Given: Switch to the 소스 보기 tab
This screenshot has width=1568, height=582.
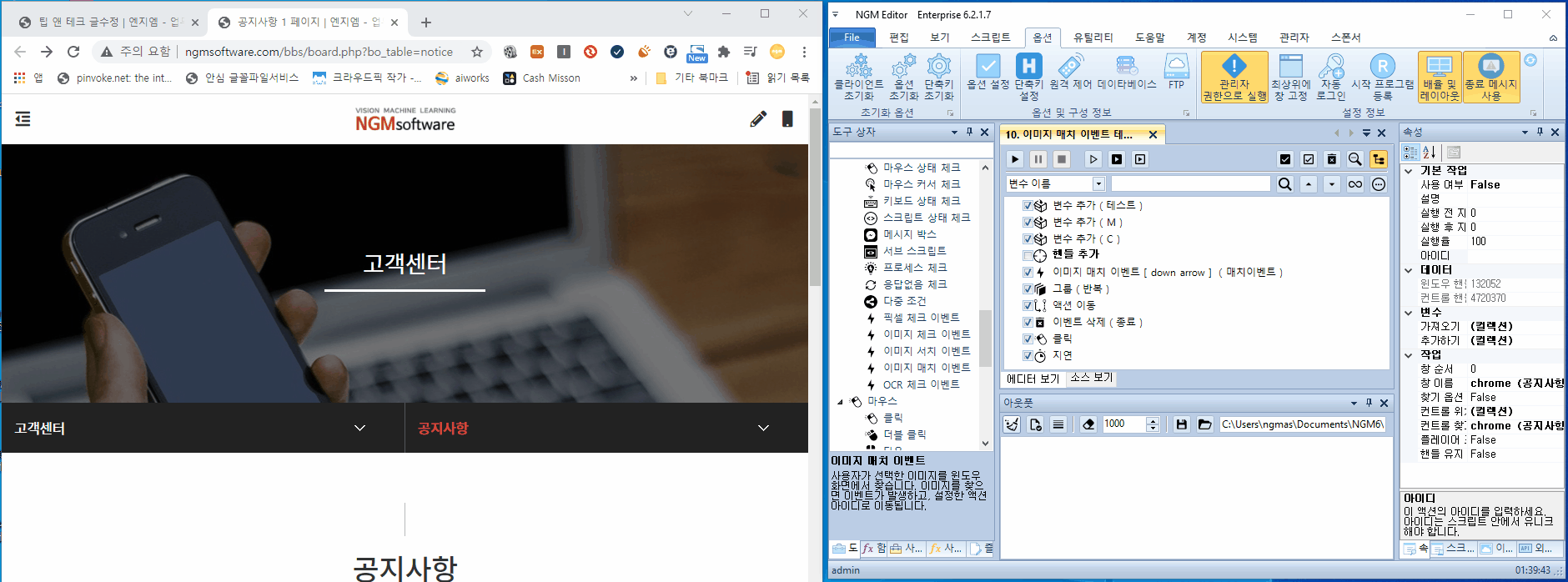Looking at the screenshot, I should pyautogui.click(x=1091, y=378).
